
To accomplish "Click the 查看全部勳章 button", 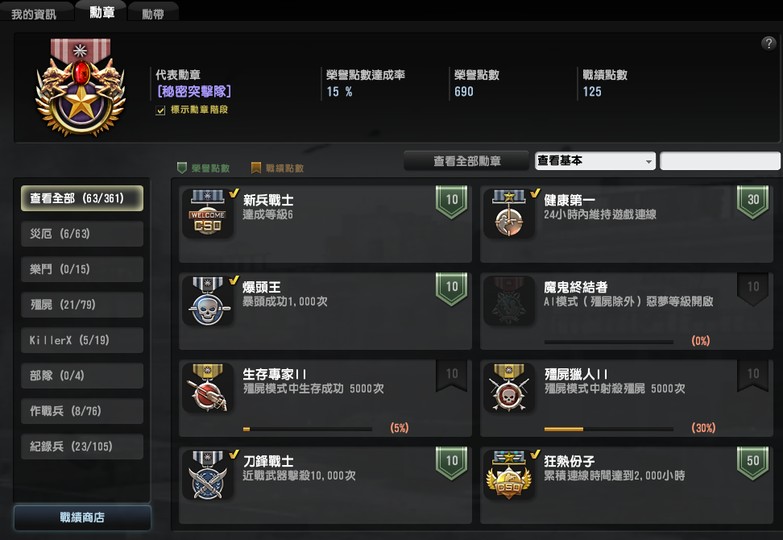I will [x=466, y=161].
